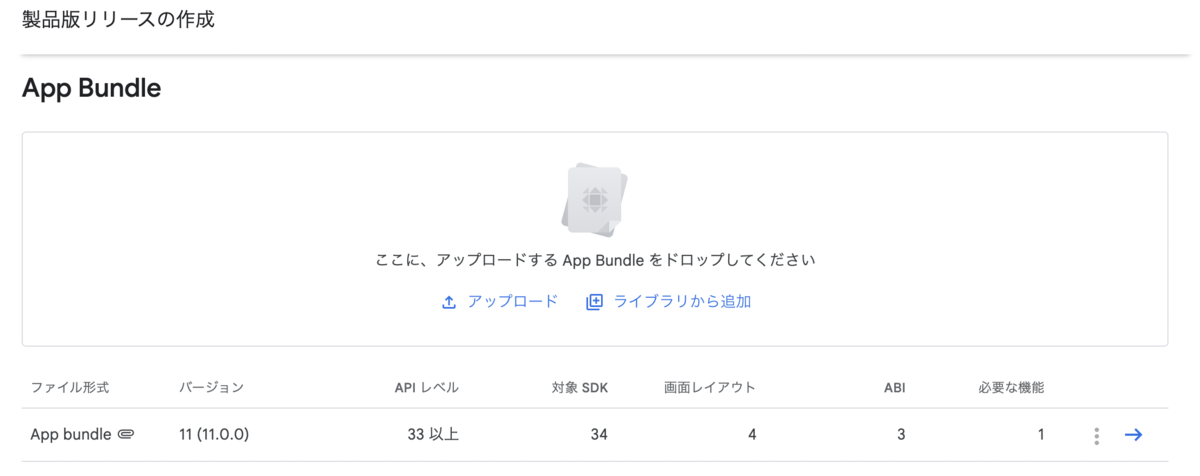This screenshot has height=476, width=1200.
Task: Click the アップロード link
Action: (513, 301)
